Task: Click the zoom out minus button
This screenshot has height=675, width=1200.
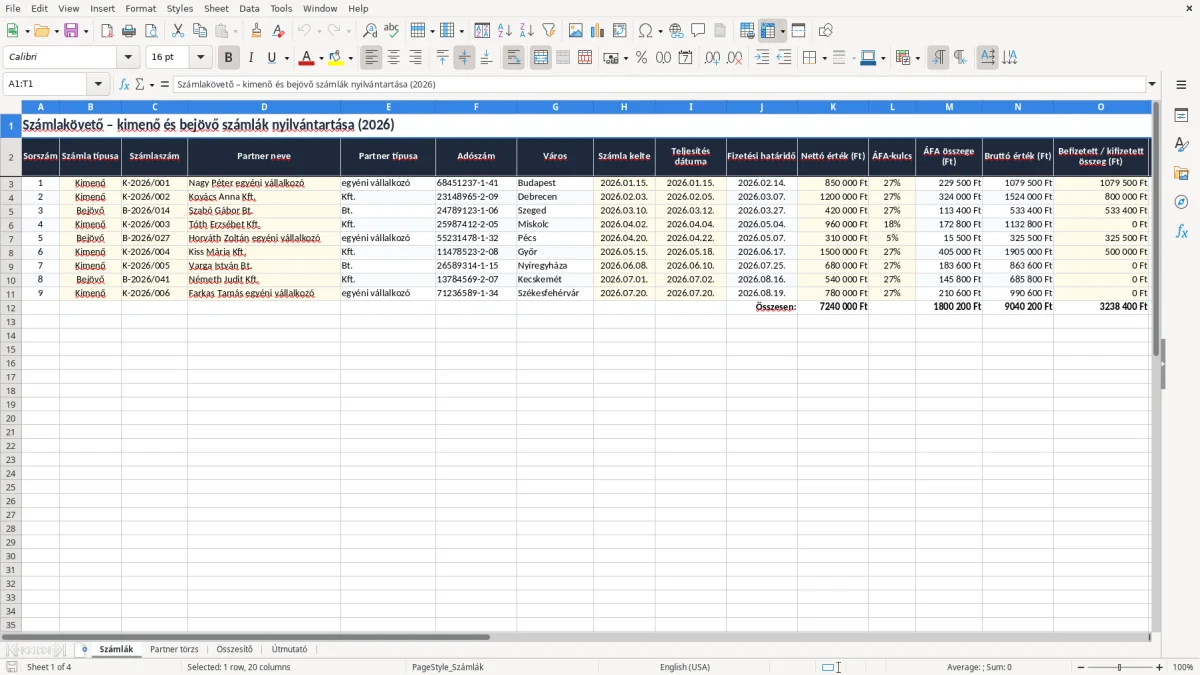Action: [x=1081, y=667]
